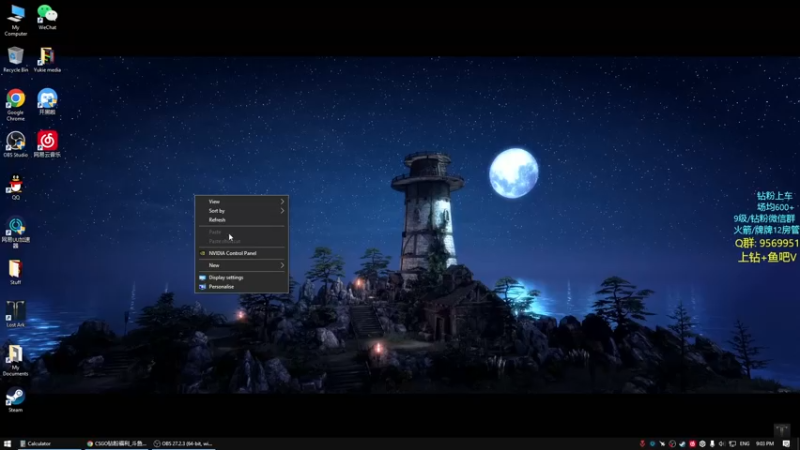Choose Refresh from the context menu
800x450 pixels.
pos(241,220)
